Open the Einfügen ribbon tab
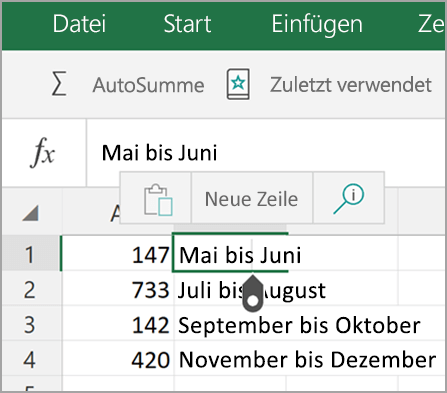 click(x=317, y=25)
